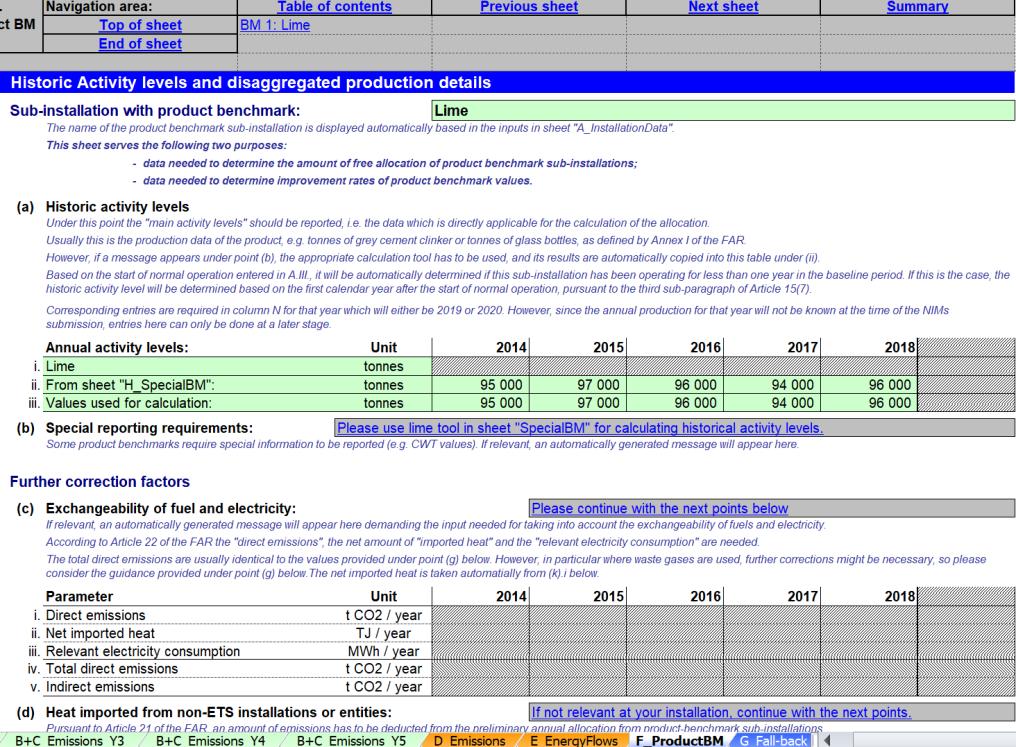Click 'If not relevant at your installation' link
The image size is (1016, 747).
pyautogui.click(x=721, y=712)
